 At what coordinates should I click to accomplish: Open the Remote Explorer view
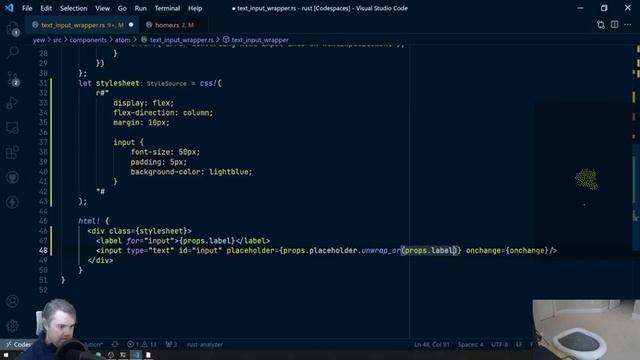(13, 128)
